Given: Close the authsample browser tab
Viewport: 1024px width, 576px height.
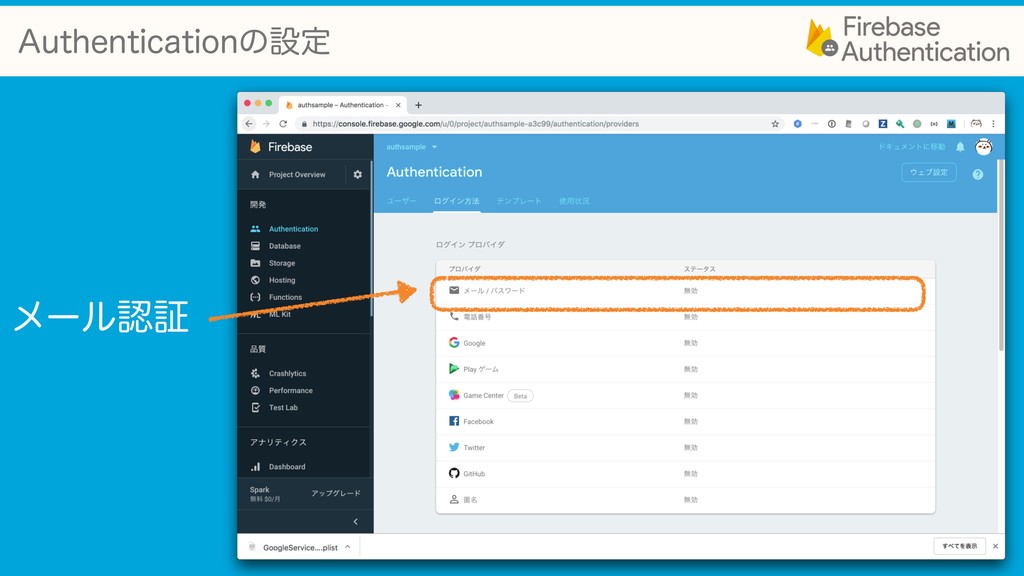Looking at the screenshot, I should click(398, 104).
